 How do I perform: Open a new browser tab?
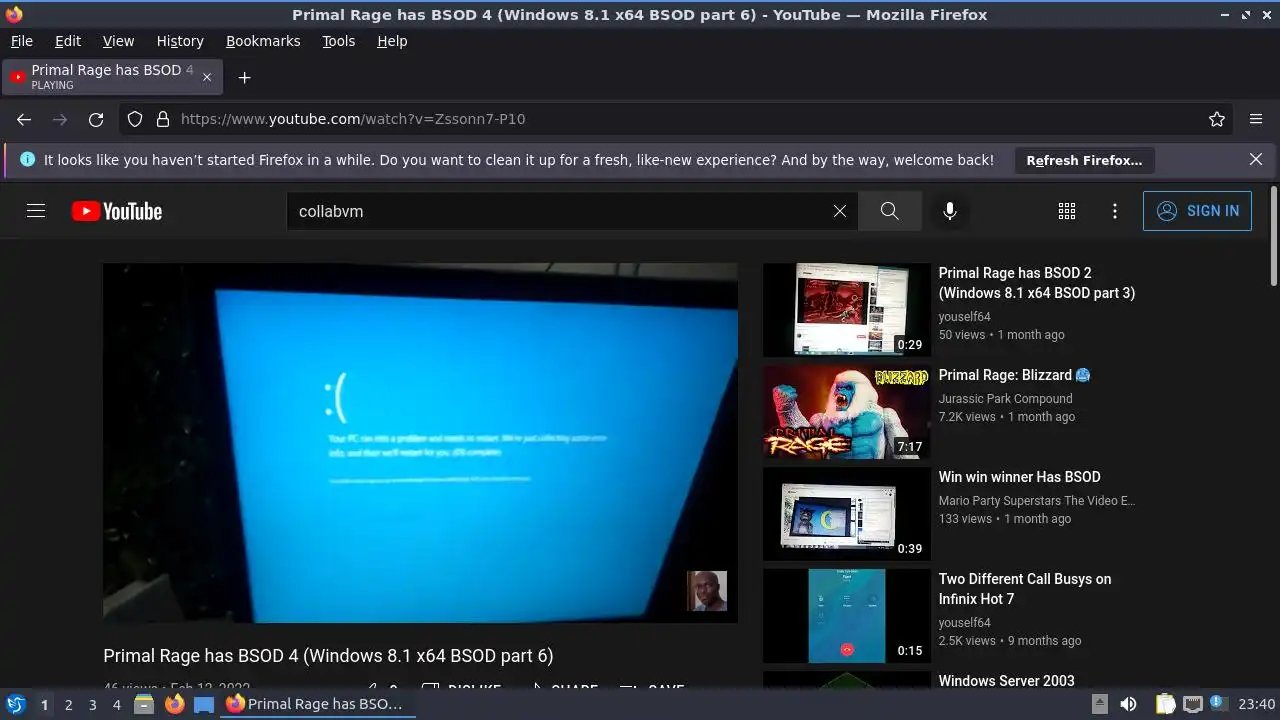(244, 77)
